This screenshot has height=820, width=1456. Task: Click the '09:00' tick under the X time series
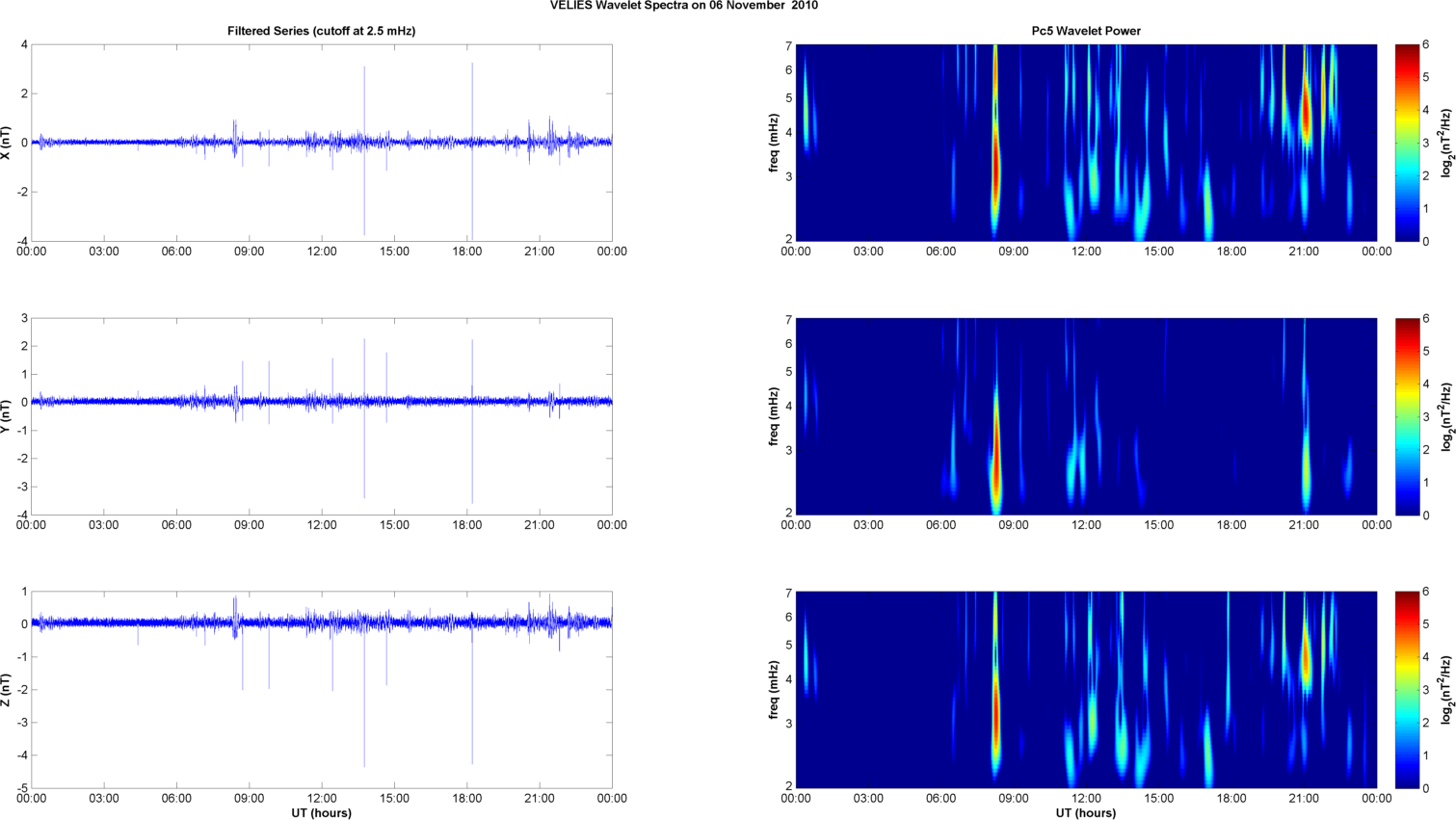click(249, 251)
